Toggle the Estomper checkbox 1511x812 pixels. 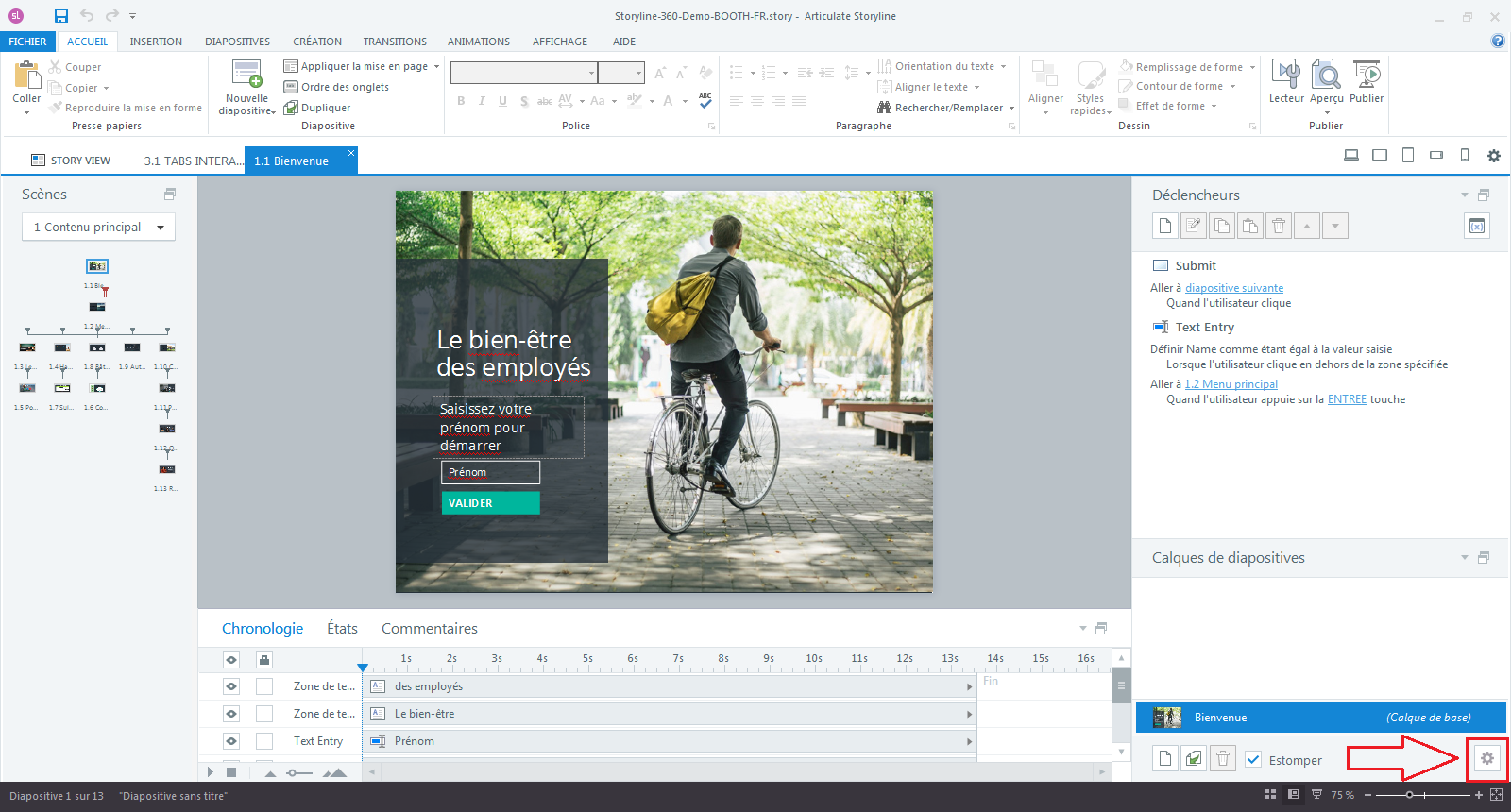[x=1253, y=760]
